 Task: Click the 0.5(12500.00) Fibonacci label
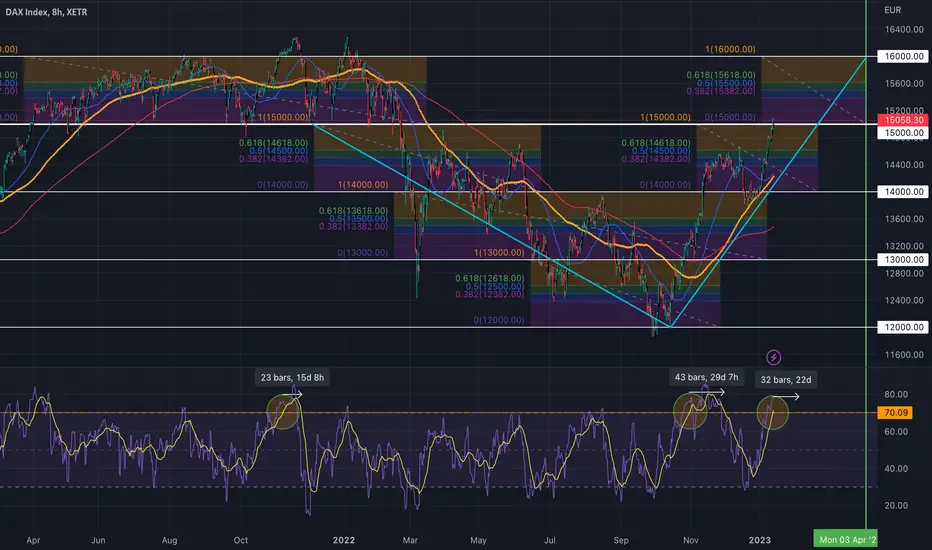(x=495, y=287)
